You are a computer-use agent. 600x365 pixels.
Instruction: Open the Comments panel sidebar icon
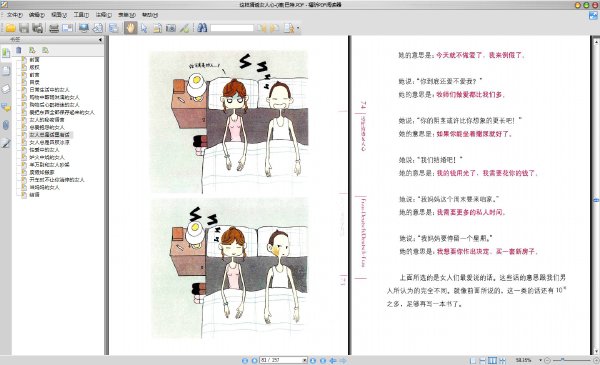pyautogui.click(x=6, y=107)
